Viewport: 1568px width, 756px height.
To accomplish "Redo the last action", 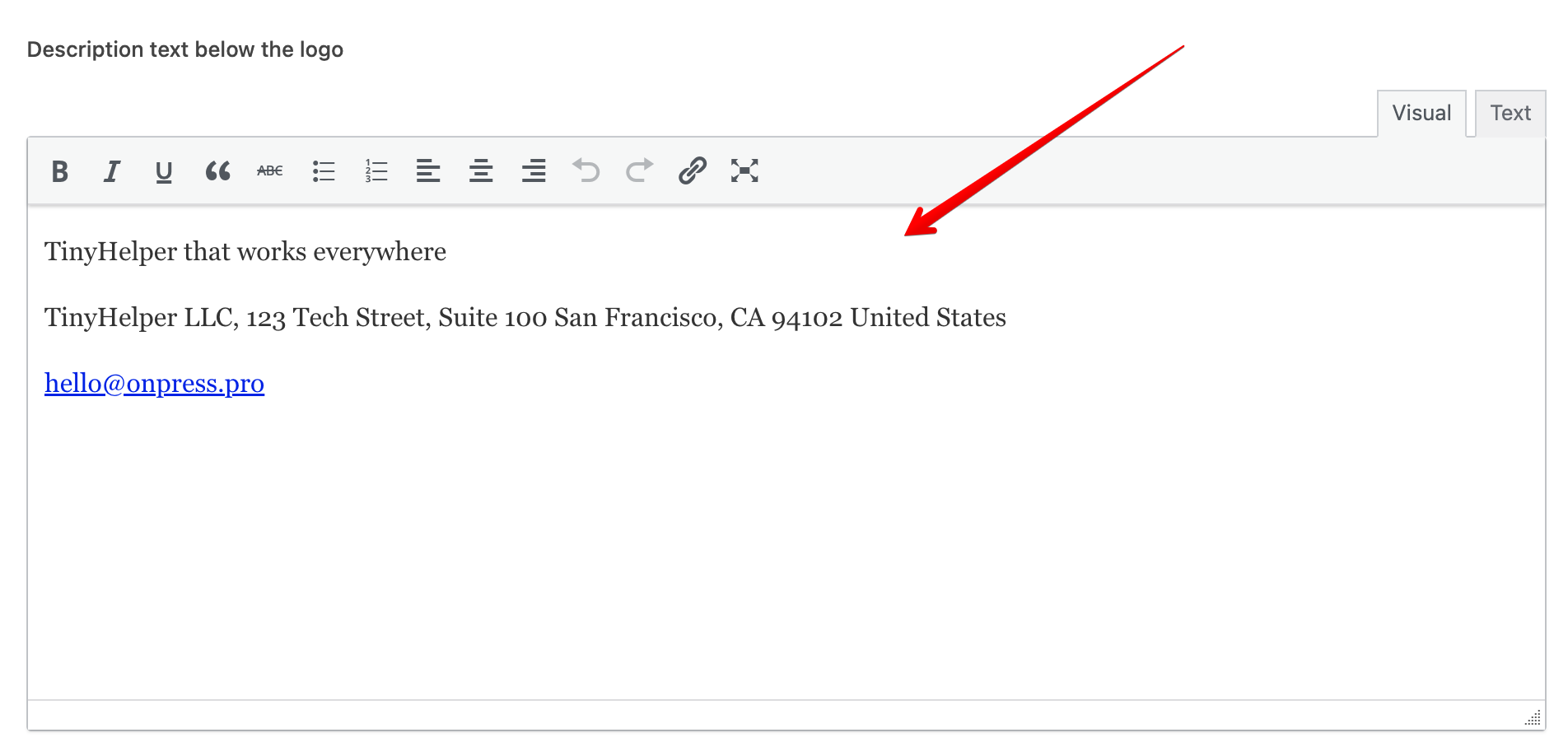I will coord(639,171).
